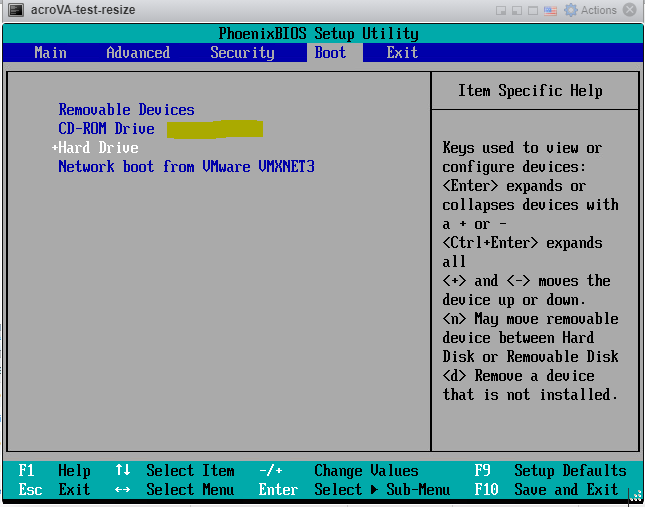The width and height of the screenshot is (645, 507).
Task: Click the US flag keyboard layout icon
Action: pos(550,10)
